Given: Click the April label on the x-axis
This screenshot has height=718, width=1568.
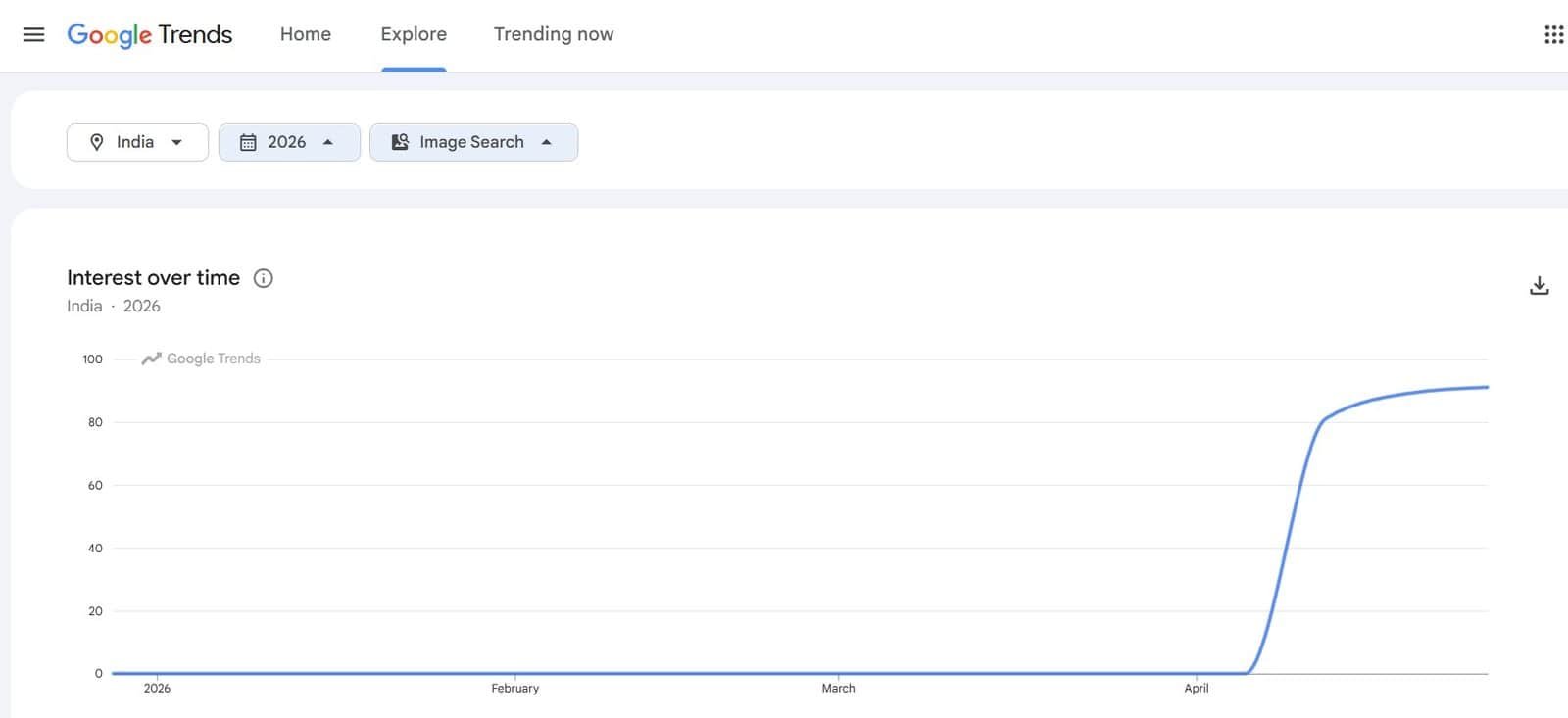Looking at the screenshot, I should 1197,689.
